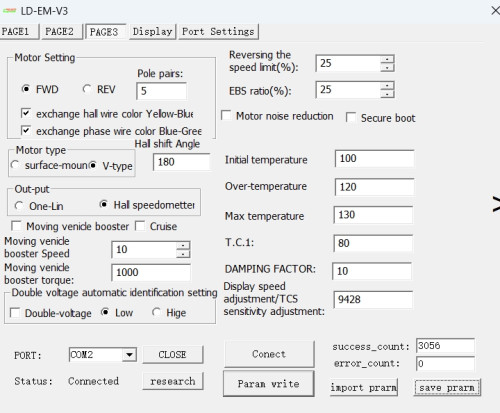Click Display speed adjustment/TCS sensitivity field

tap(373, 299)
